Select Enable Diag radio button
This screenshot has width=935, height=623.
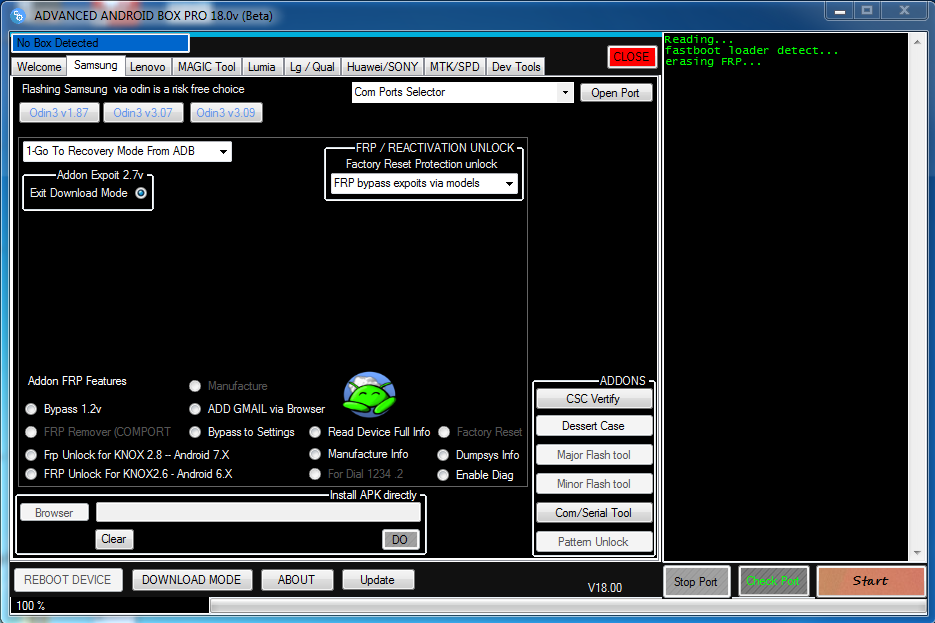(x=443, y=475)
